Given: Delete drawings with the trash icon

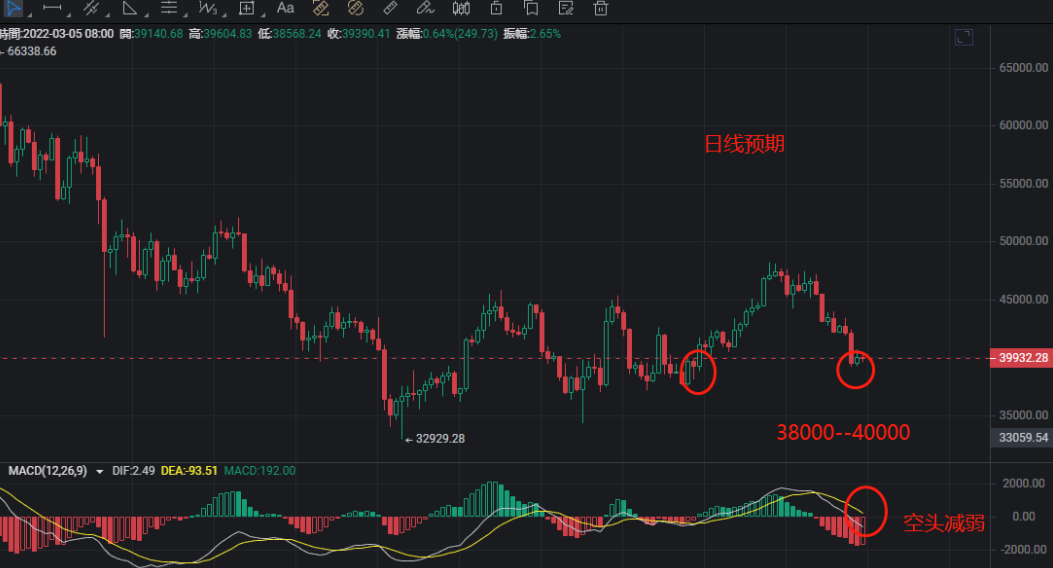Looking at the screenshot, I should click(600, 8).
